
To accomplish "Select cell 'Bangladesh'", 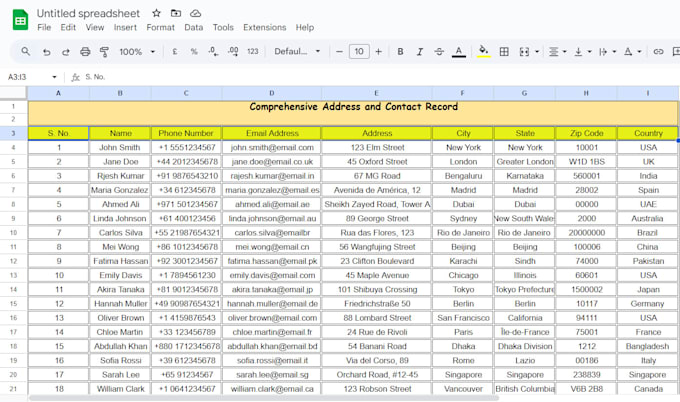I will pyautogui.click(x=647, y=346).
